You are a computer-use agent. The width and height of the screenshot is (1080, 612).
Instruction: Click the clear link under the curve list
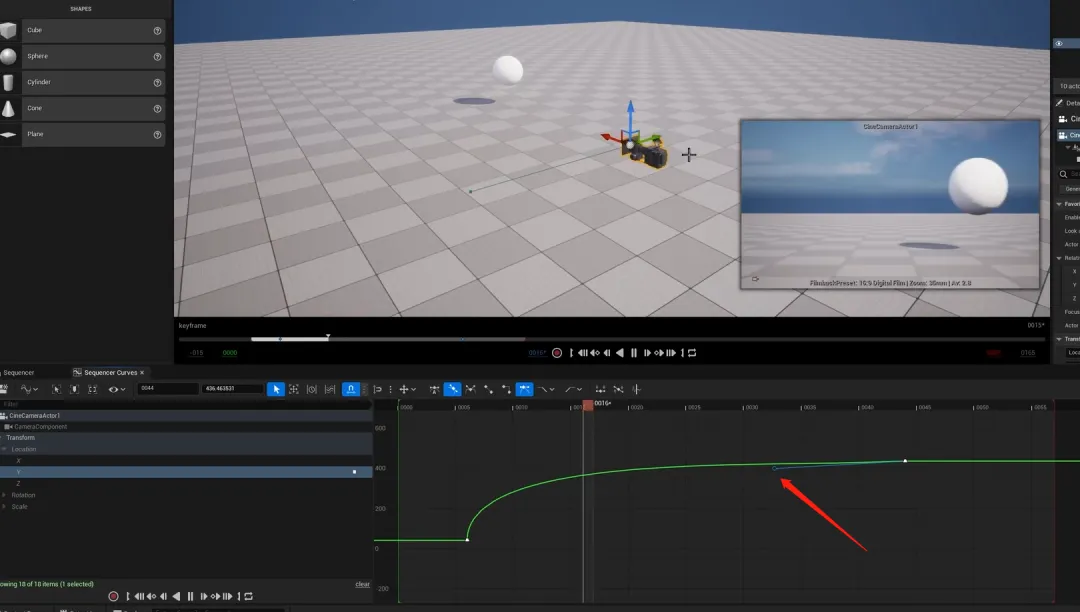pyautogui.click(x=362, y=584)
